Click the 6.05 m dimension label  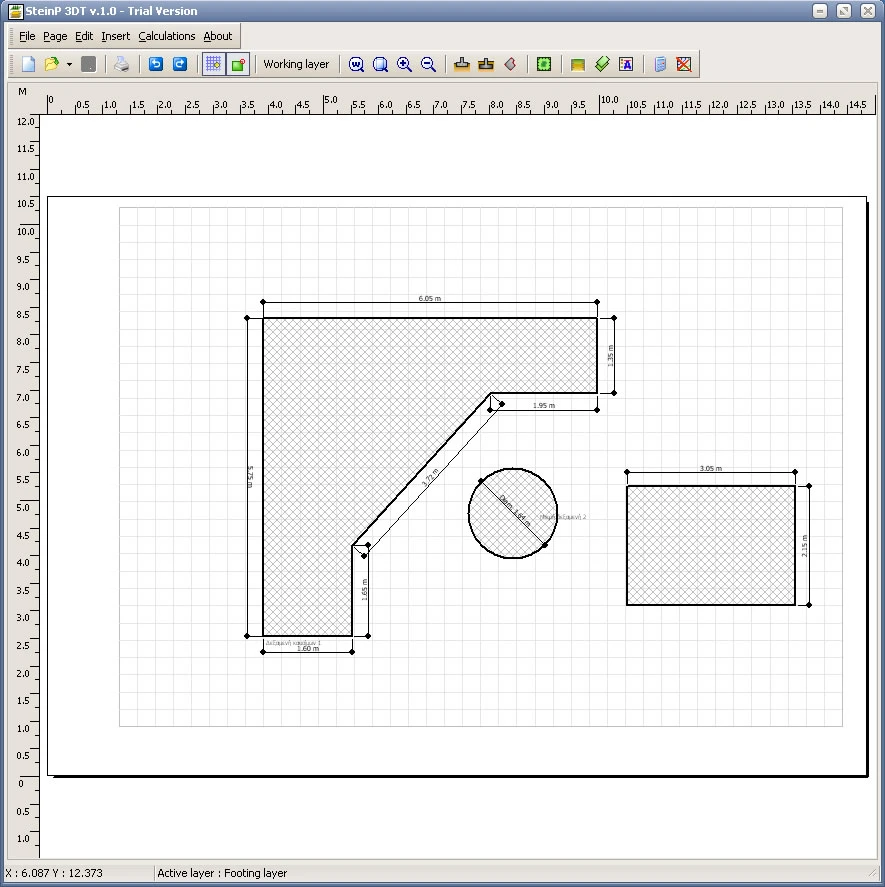(x=429, y=298)
